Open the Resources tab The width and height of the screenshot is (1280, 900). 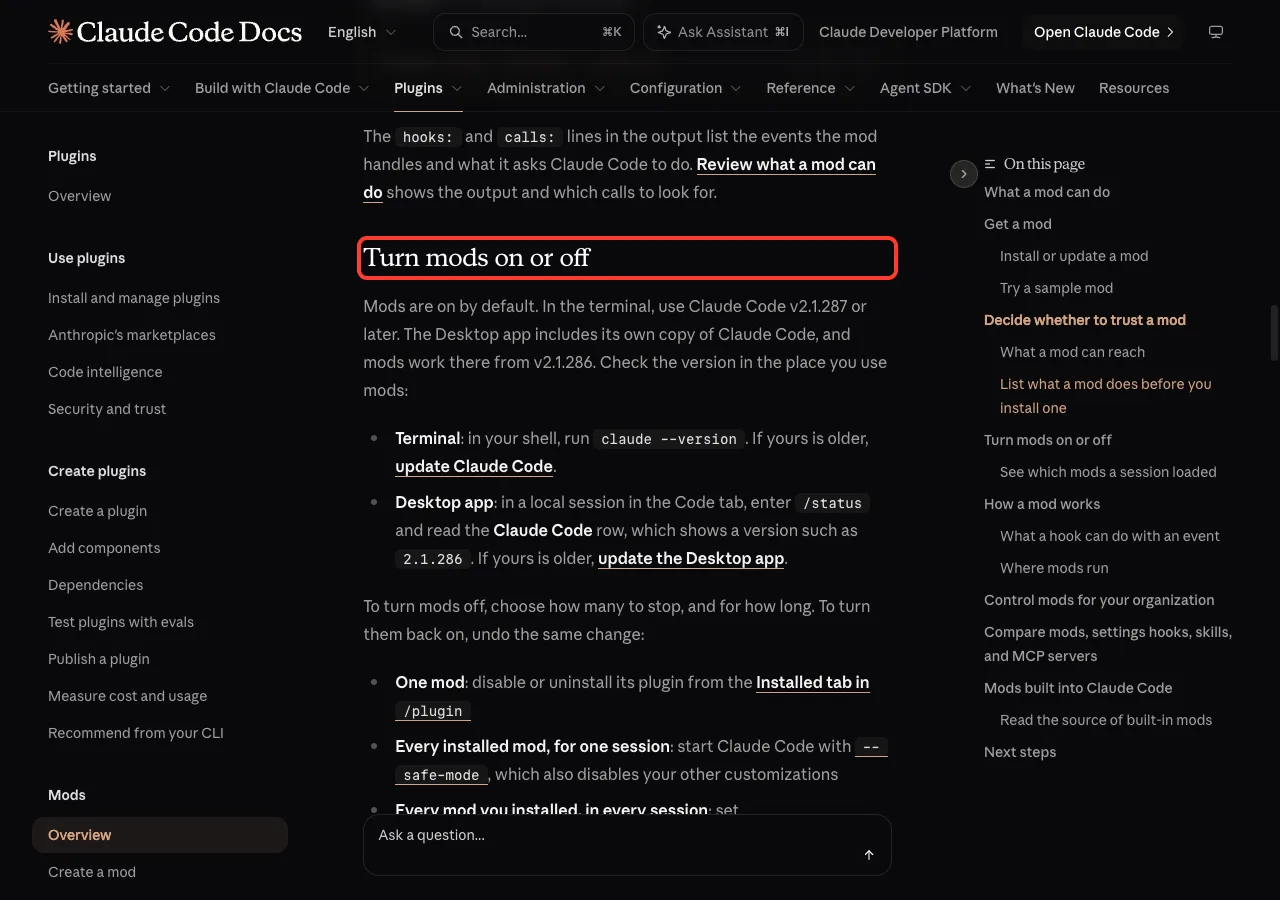pyautogui.click(x=1134, y=88)
